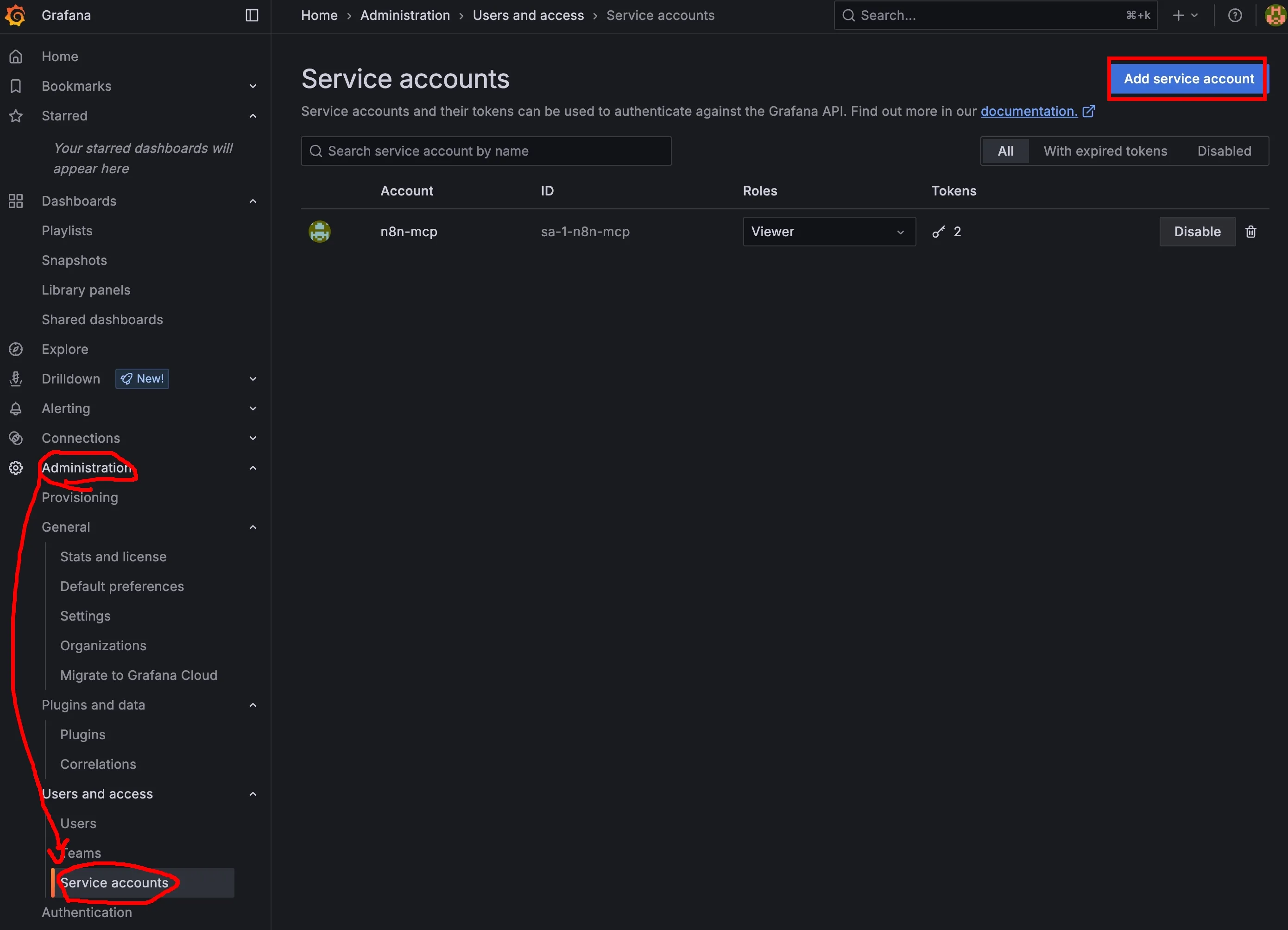Click the sa-1-n8n-mcp ID cell
Viewport: 1288px width, 930px height.
[x=585, y=232]
